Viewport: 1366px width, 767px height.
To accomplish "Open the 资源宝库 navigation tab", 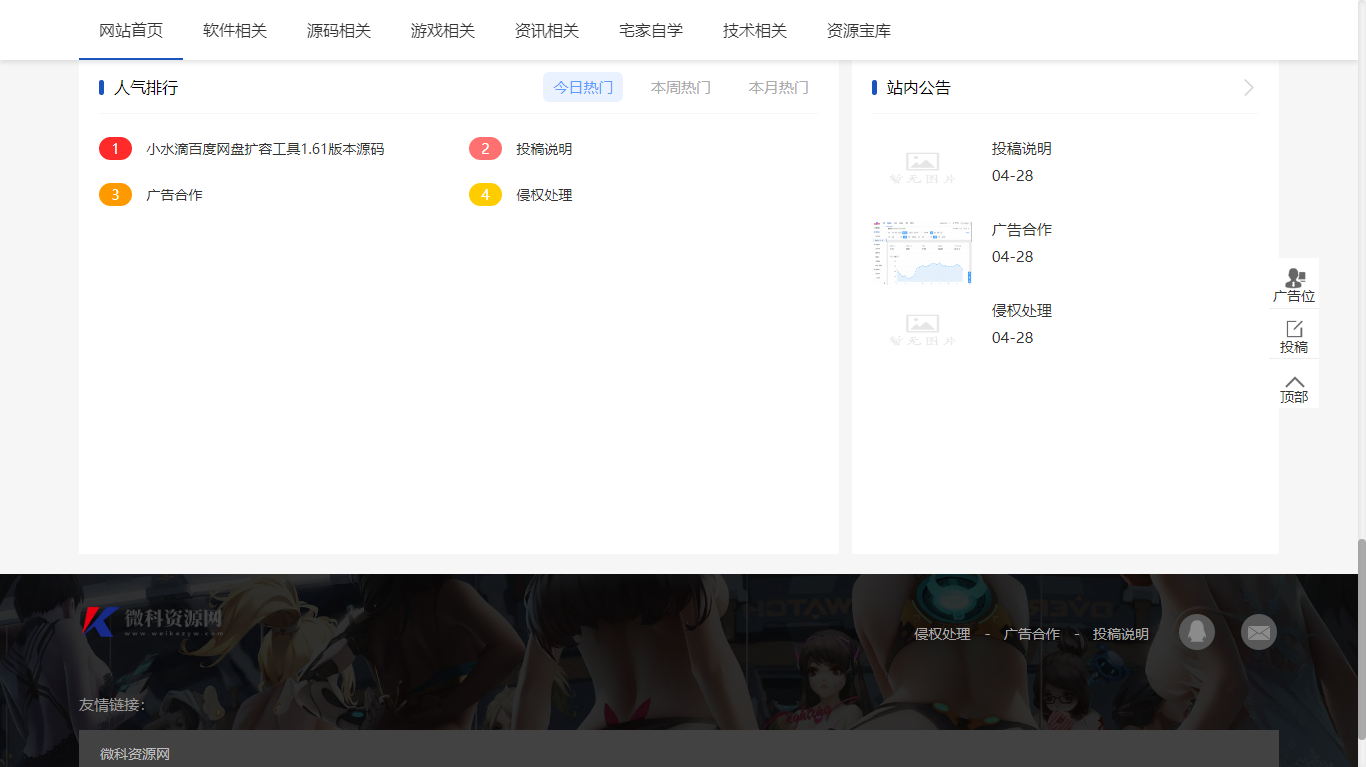I will 859,30.
